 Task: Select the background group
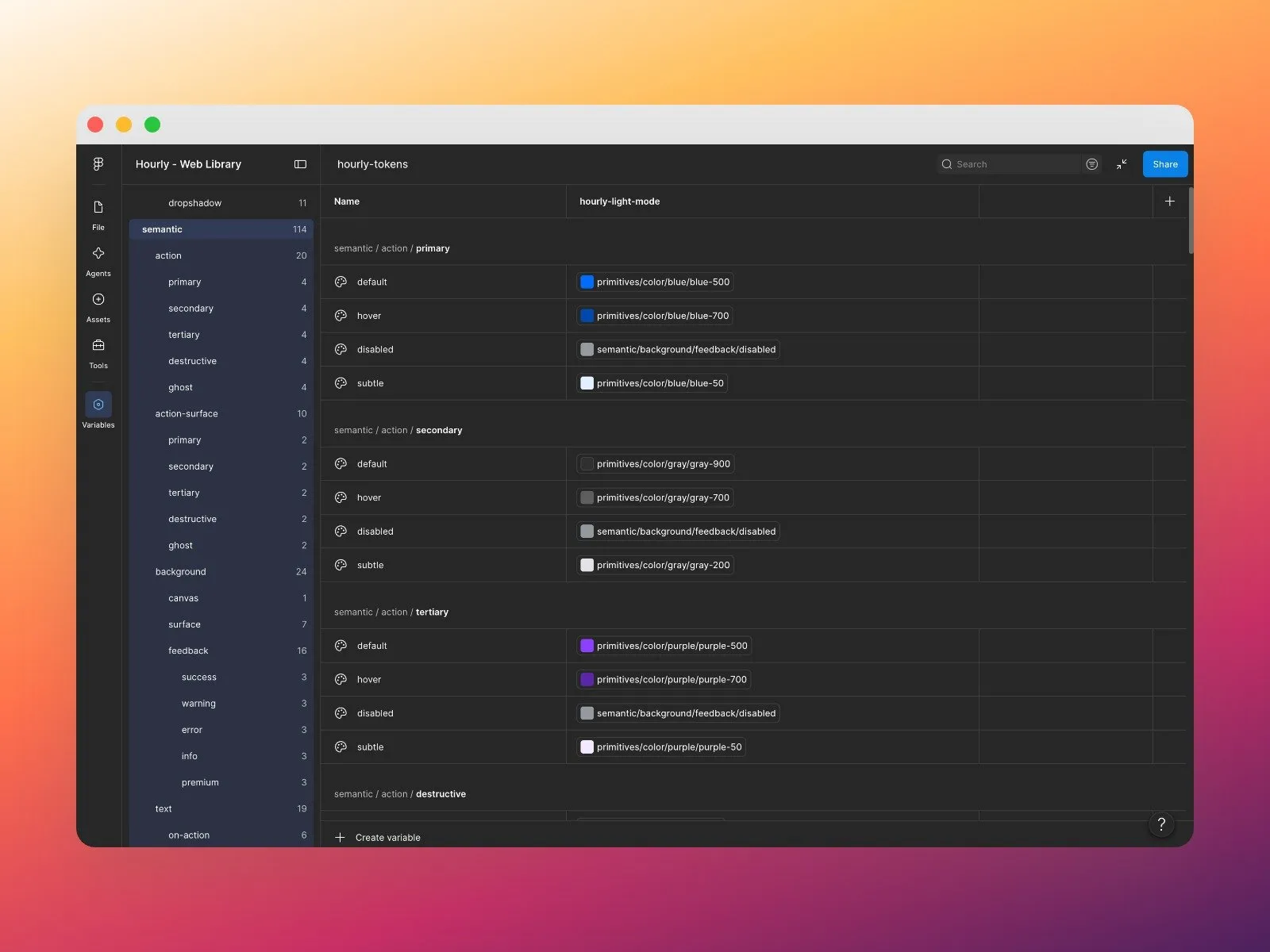pyautogui.click(x=221, y=571)
